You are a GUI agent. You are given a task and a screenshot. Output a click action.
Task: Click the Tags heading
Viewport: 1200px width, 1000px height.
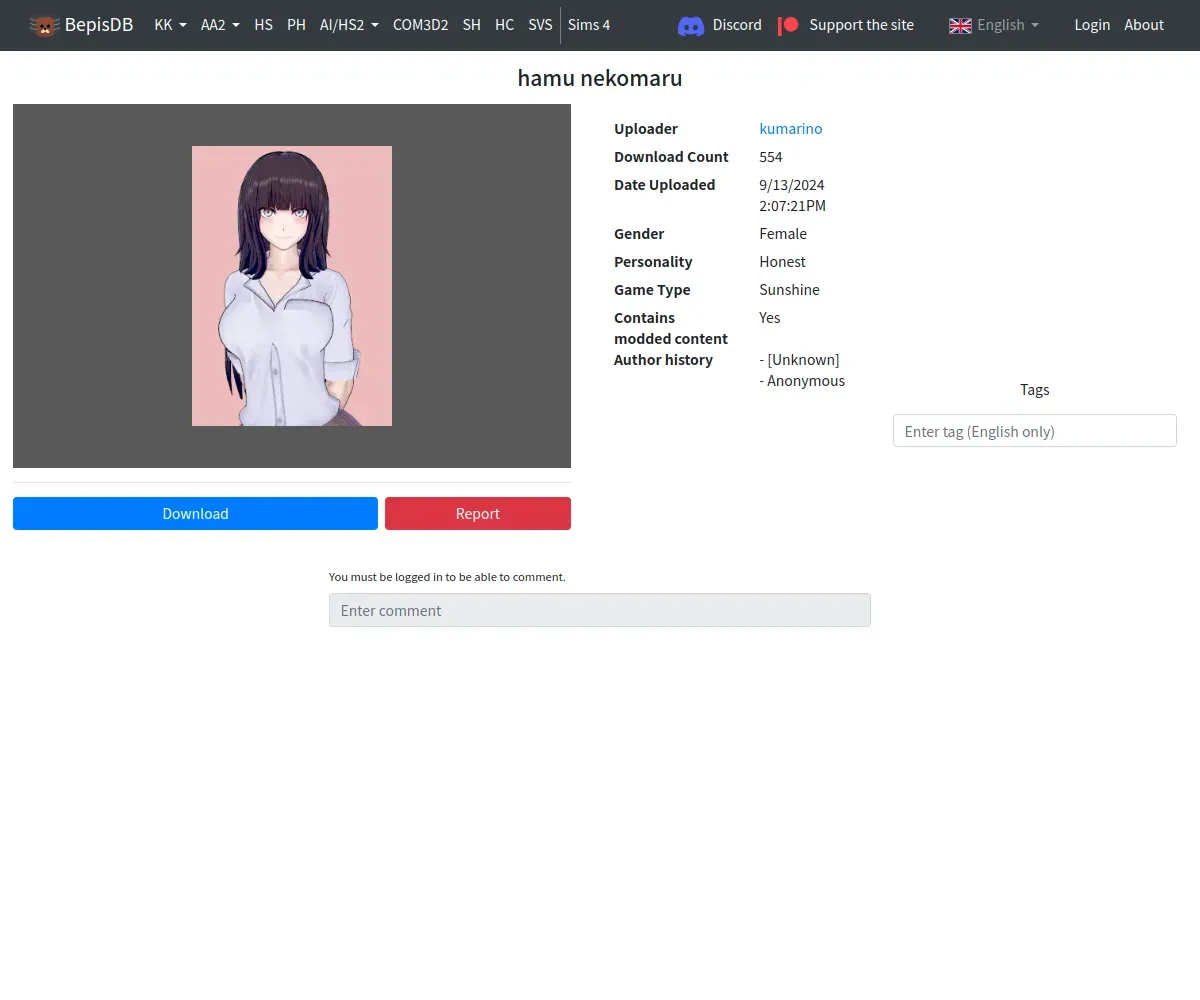pos(1035,390)
